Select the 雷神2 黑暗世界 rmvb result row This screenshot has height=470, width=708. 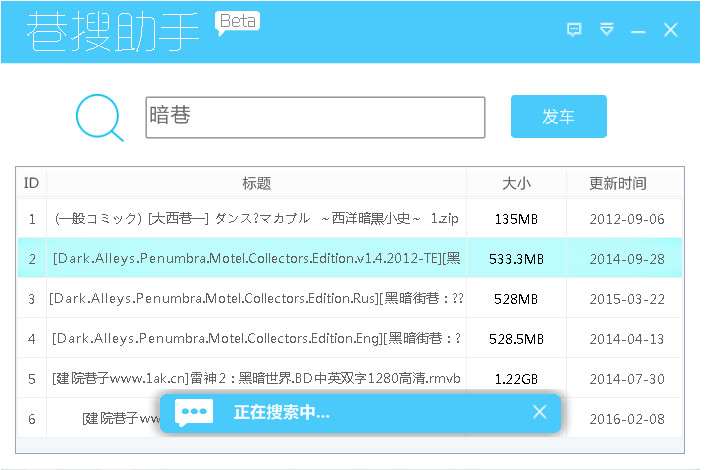349,378
